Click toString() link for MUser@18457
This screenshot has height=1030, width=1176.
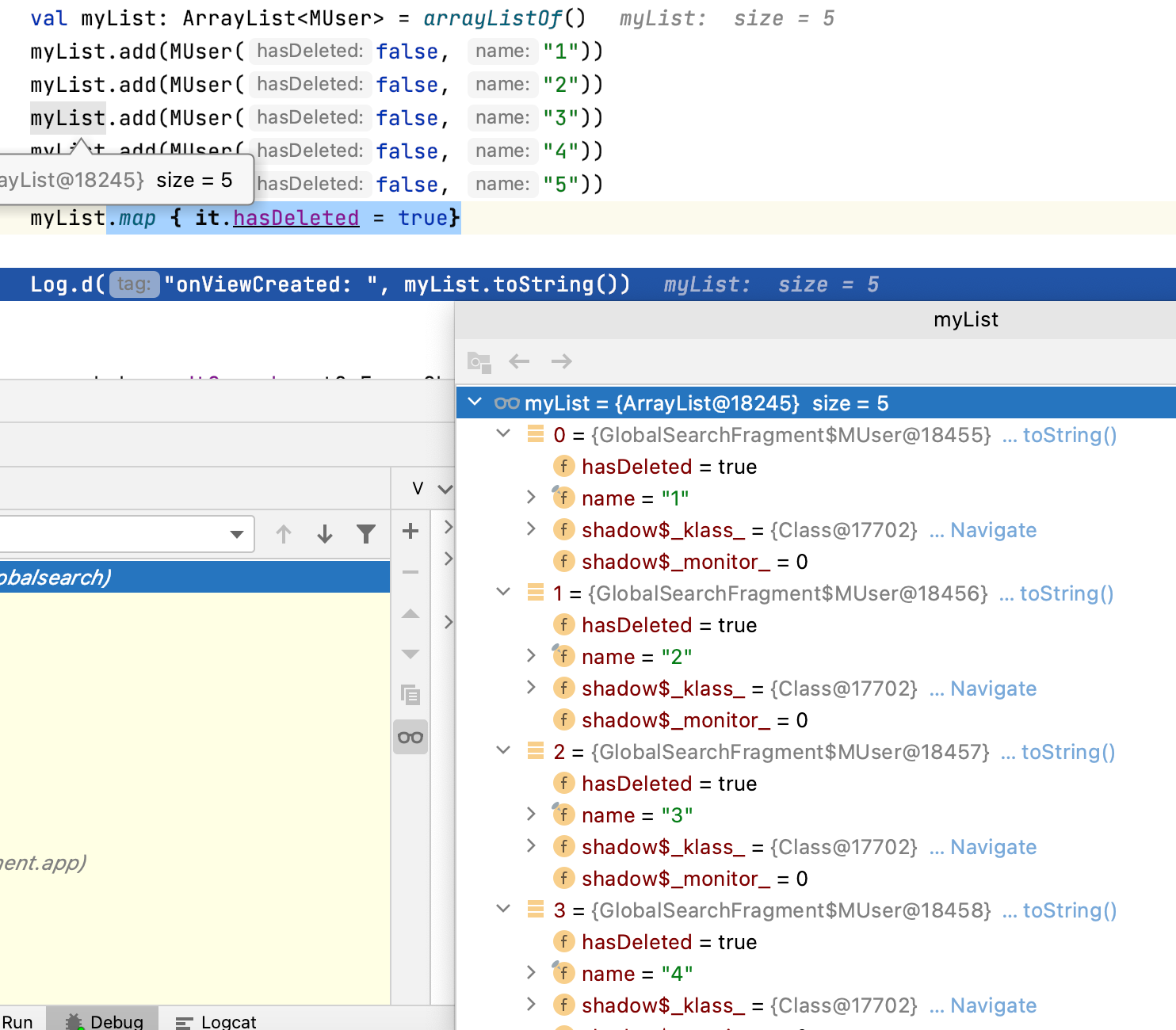1068,752
